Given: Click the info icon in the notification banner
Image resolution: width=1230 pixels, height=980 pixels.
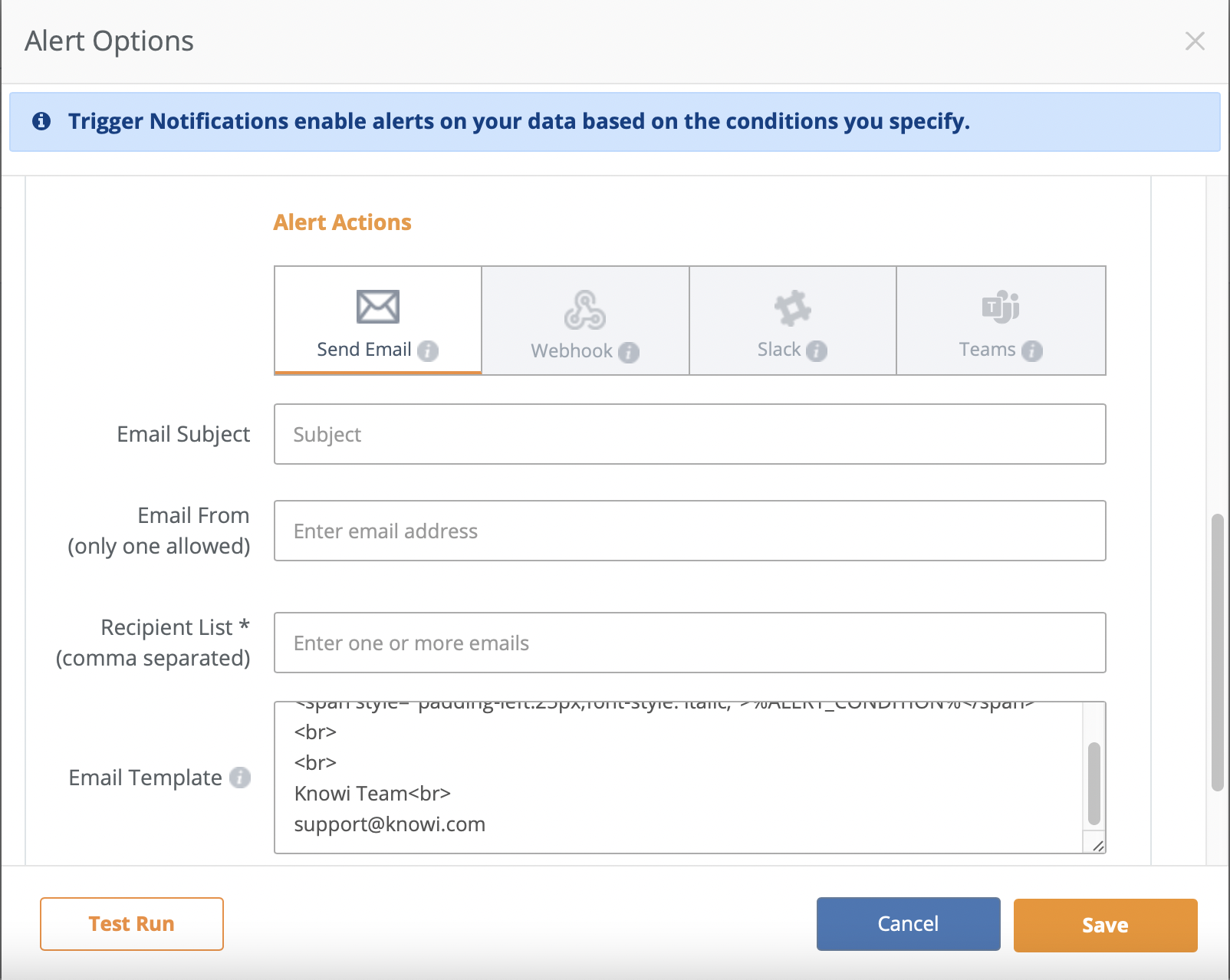Looking at the screenshot, I should 41,120.
